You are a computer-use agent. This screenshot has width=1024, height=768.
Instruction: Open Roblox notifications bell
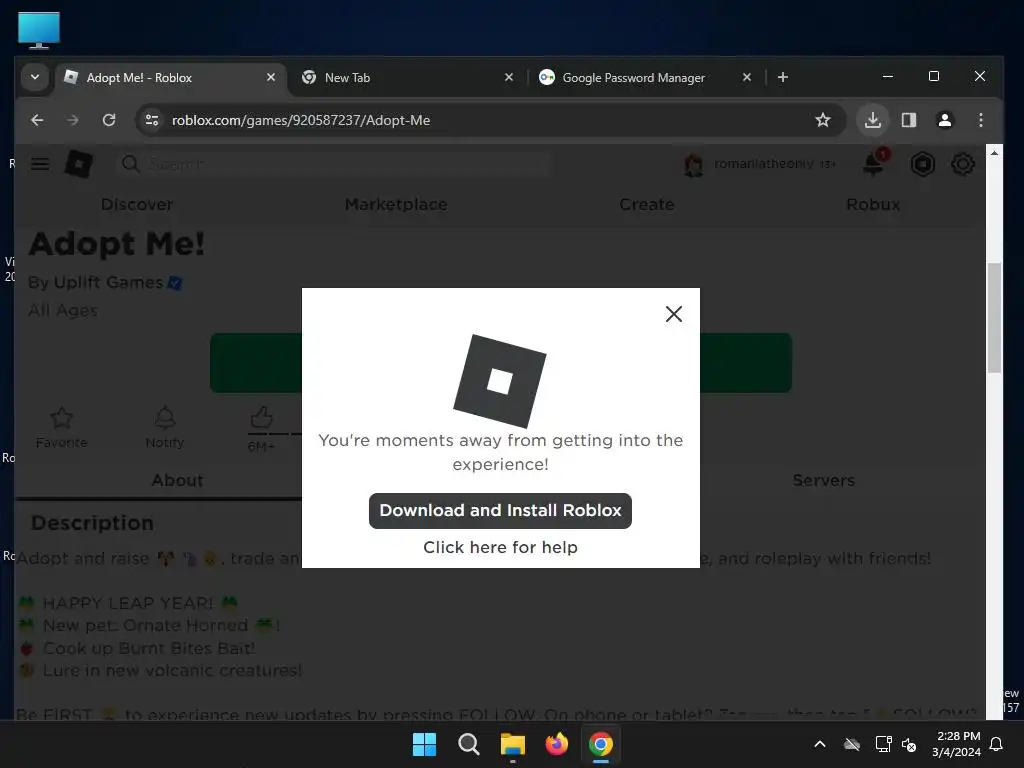pos(873,164)
